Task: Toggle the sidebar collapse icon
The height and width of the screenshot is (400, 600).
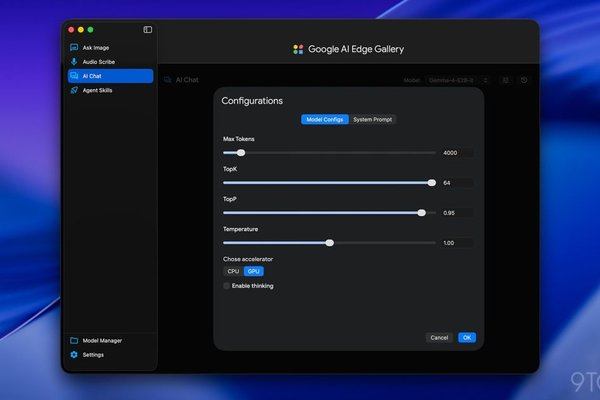Action: [x=148, y=29]
